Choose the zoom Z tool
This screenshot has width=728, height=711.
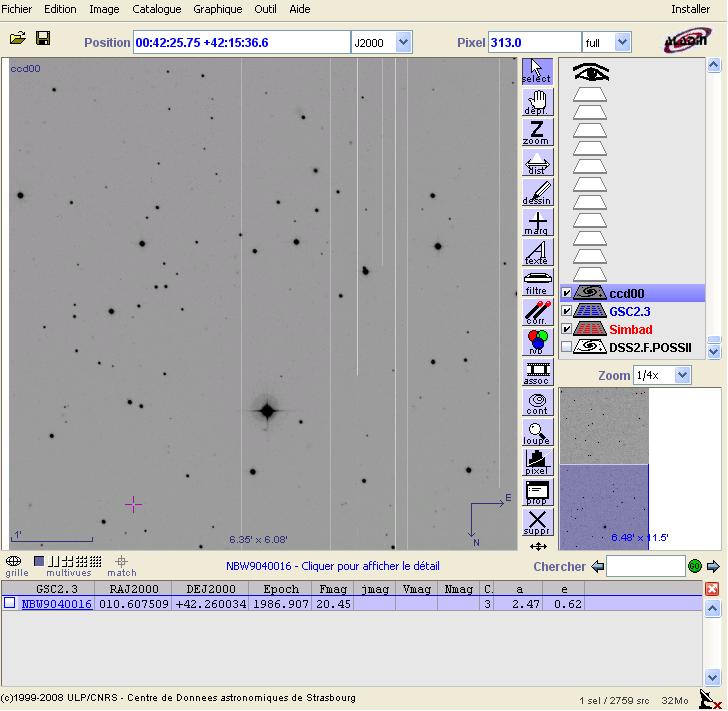[x=537, y=132]
